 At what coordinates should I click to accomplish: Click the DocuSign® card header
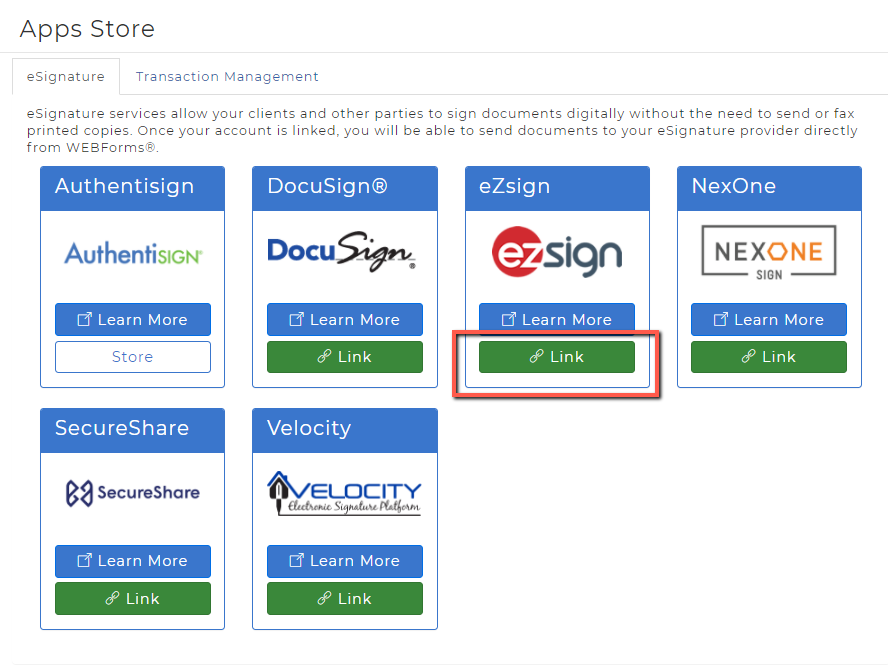[x=345, y=189]
